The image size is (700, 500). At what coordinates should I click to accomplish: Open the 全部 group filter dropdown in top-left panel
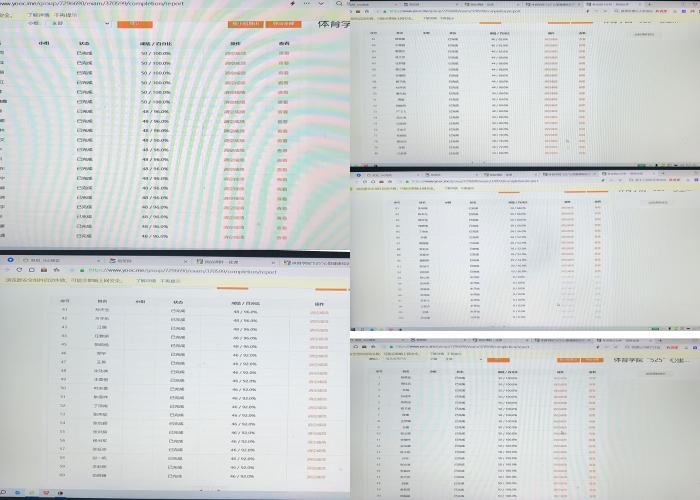pos(79,23)
